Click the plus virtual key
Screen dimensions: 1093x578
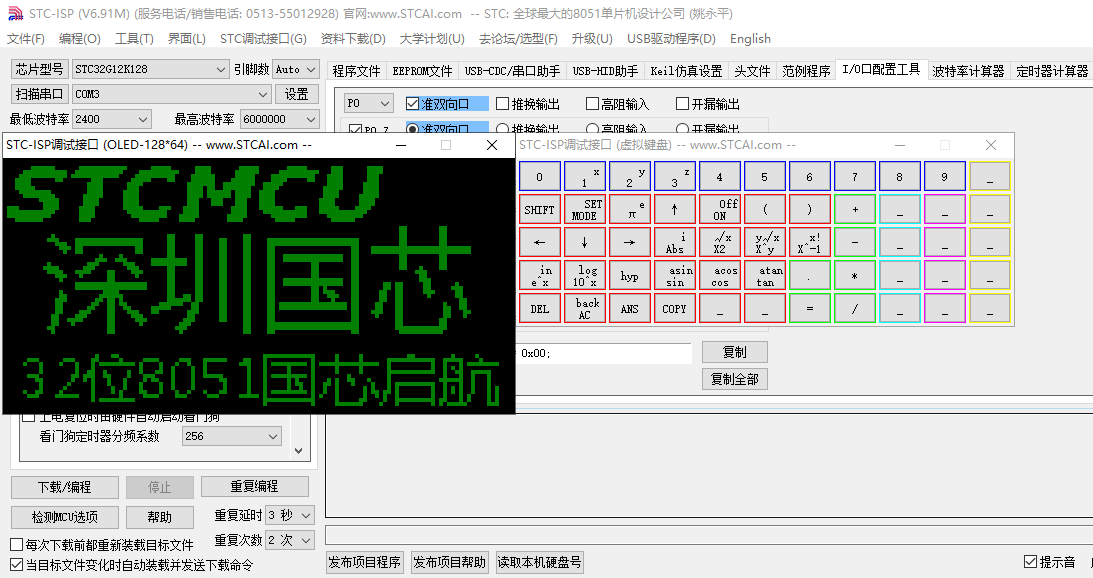coord(855,209)
